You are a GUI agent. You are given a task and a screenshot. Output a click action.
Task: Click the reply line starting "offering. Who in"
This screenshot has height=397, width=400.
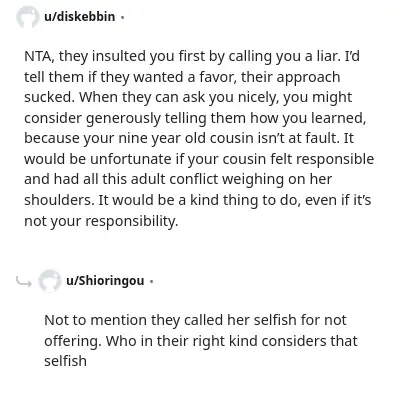[x=201, y=341]
